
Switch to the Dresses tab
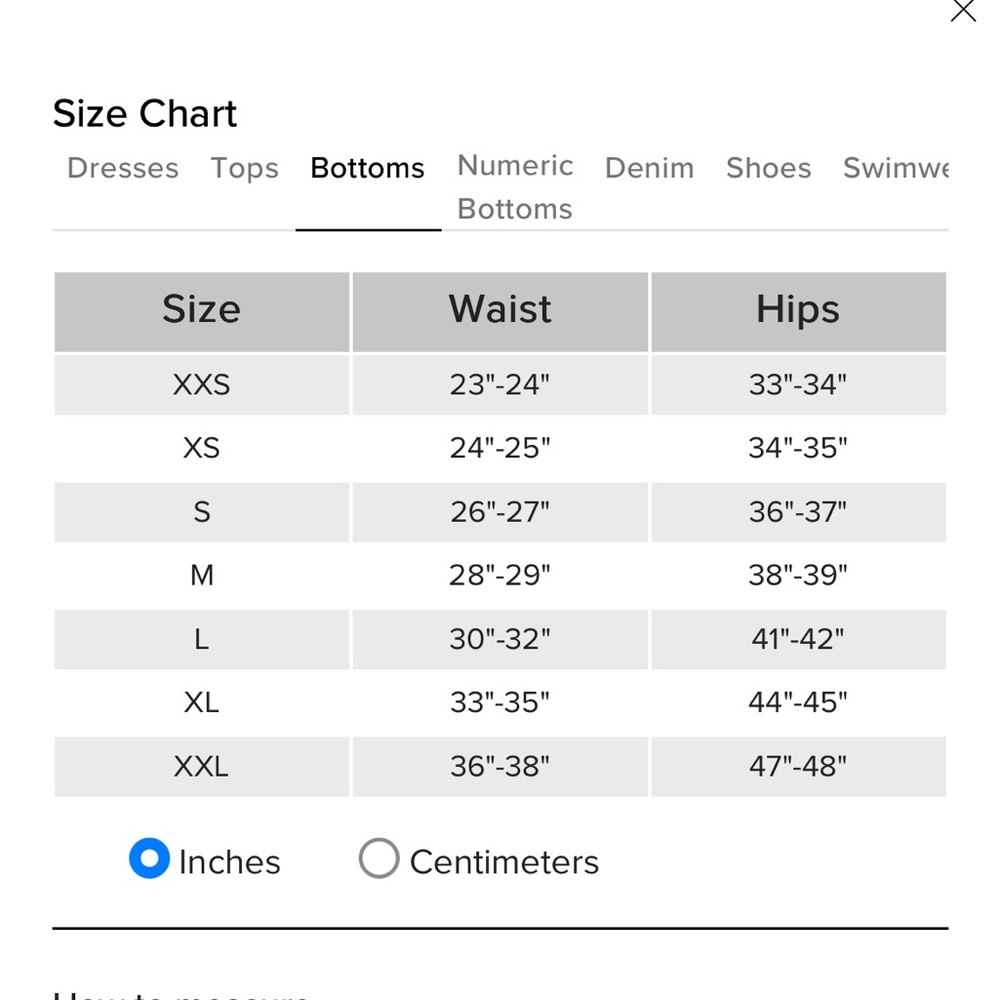[x=123, y=168]
